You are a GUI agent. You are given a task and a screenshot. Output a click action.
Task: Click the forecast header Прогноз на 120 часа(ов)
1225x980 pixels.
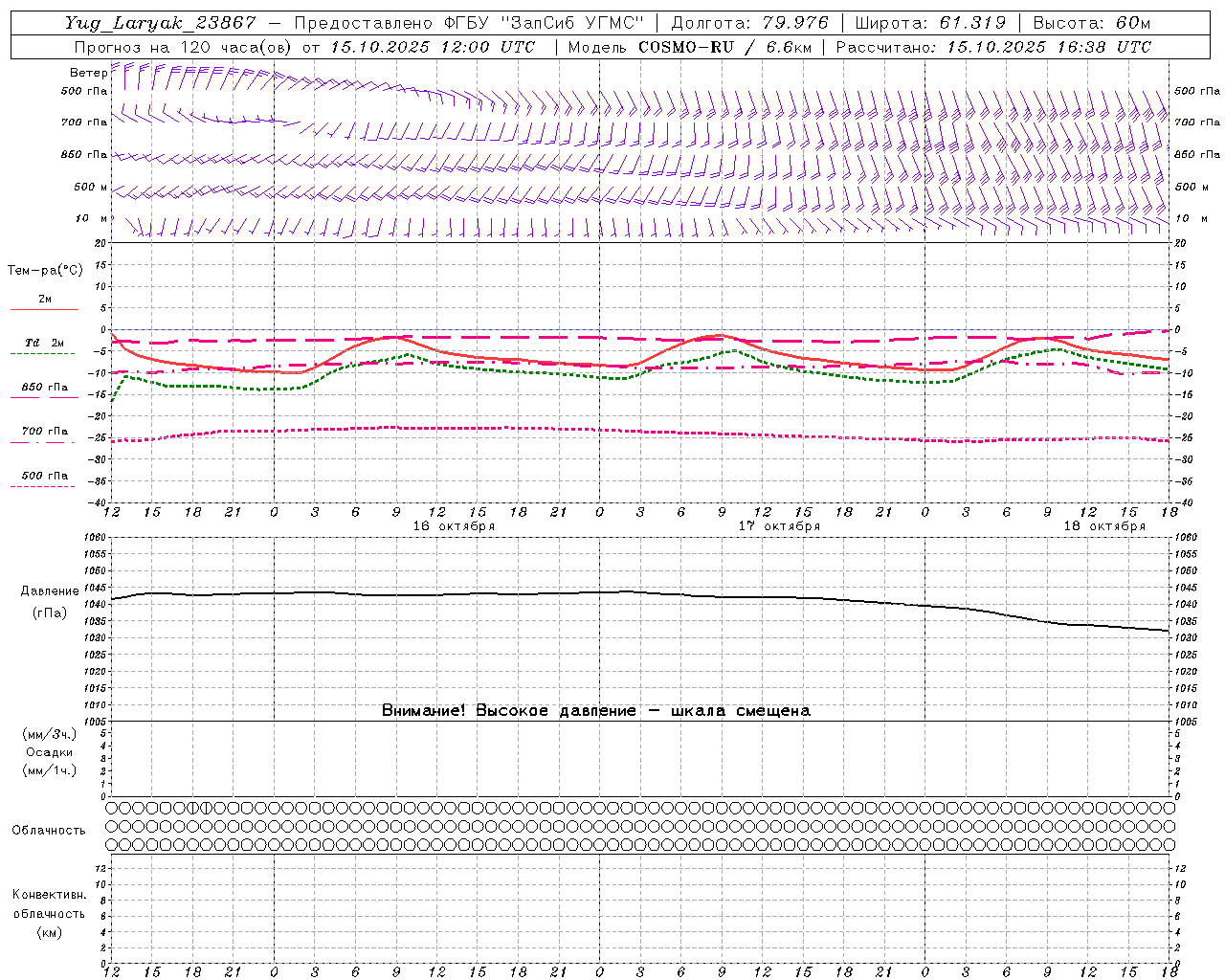pyautogui.click(x=185, y=47)
